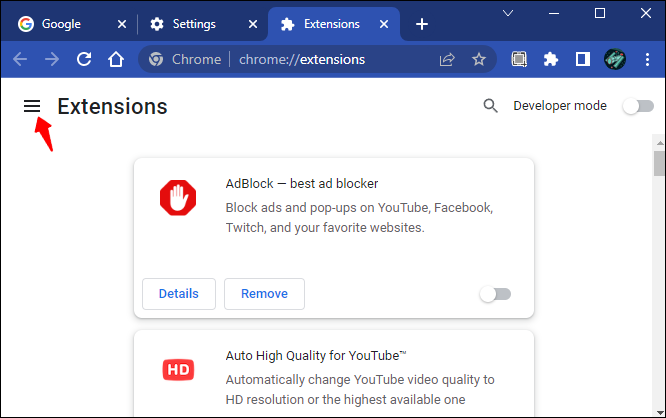The image size is (666, 418).
Task: Remove the AdBlock extension
Action: tap(264, 294)
